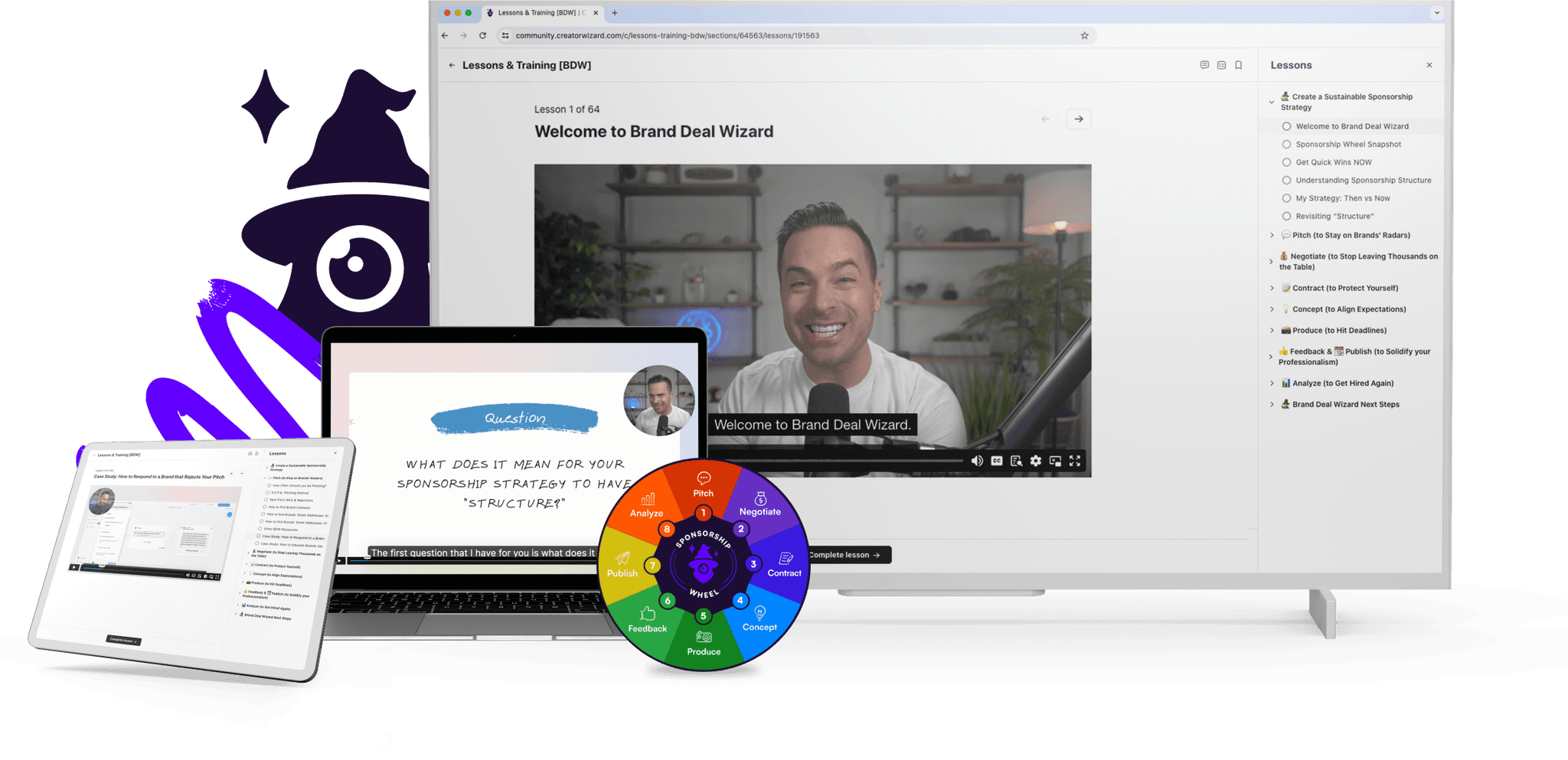Open the video transcript search
The height and width of the screenshot is (760, 1568).
pyautogui.click(x=1017, y=461)
